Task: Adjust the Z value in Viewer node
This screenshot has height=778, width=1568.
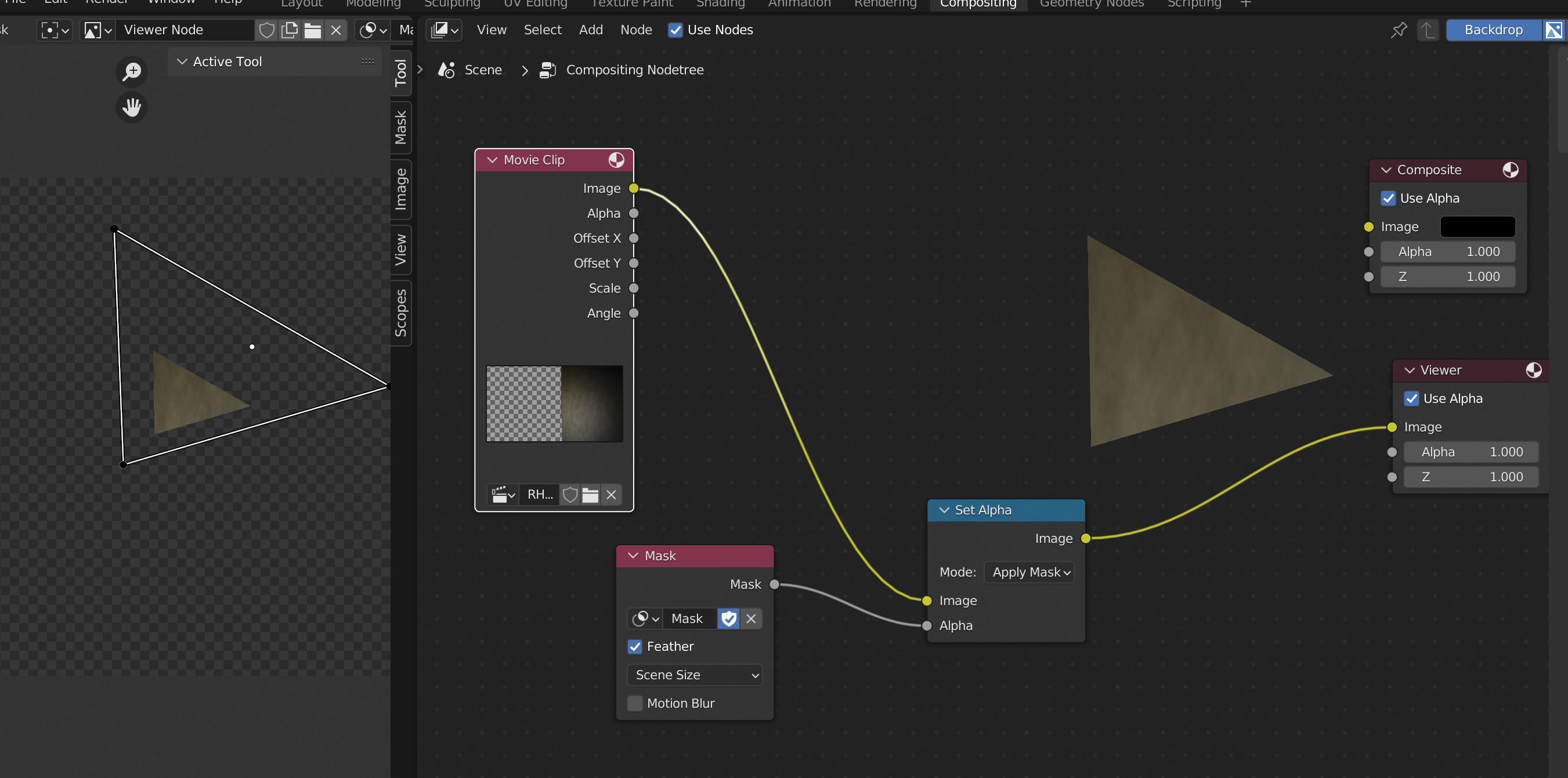Action: pyautogui.click(x=1471, y=477)
